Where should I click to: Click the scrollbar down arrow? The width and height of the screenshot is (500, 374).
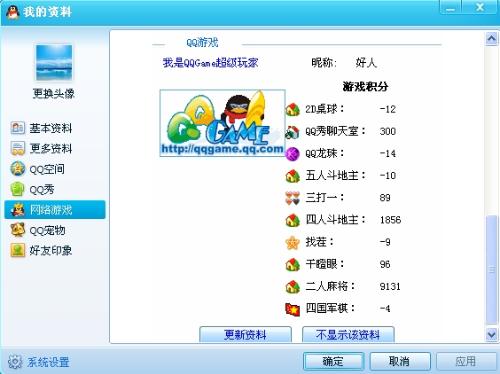click(x=492, y=334)
